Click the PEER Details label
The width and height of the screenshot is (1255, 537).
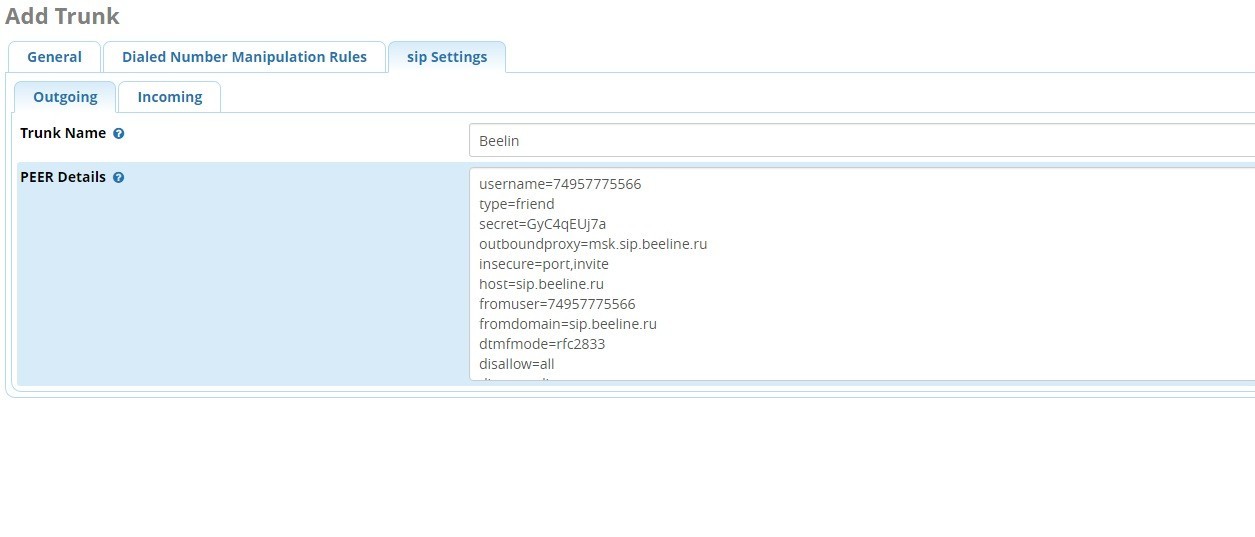click(63, 177)
